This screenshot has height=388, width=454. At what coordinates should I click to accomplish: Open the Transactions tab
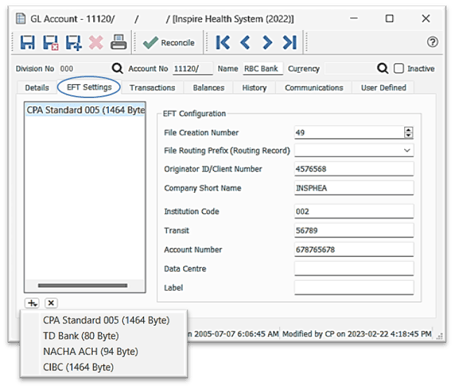[x=152, y=88]
